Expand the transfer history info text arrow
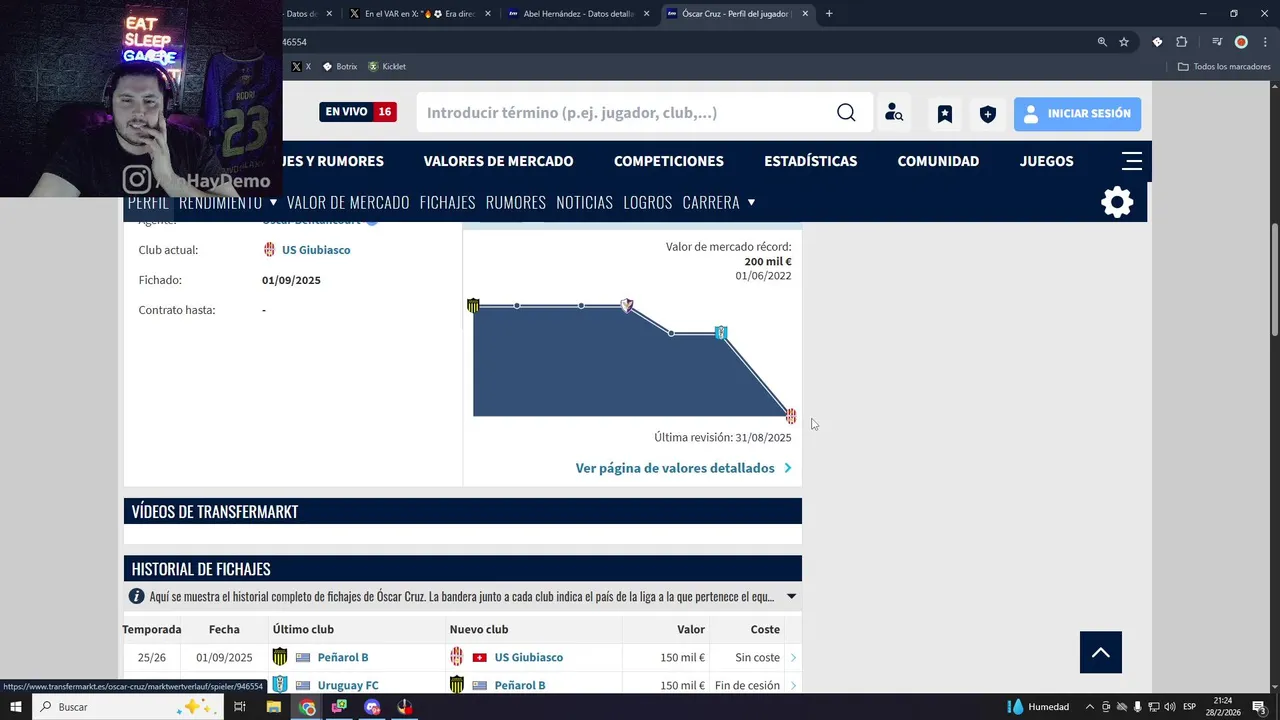 click(791, 596)
